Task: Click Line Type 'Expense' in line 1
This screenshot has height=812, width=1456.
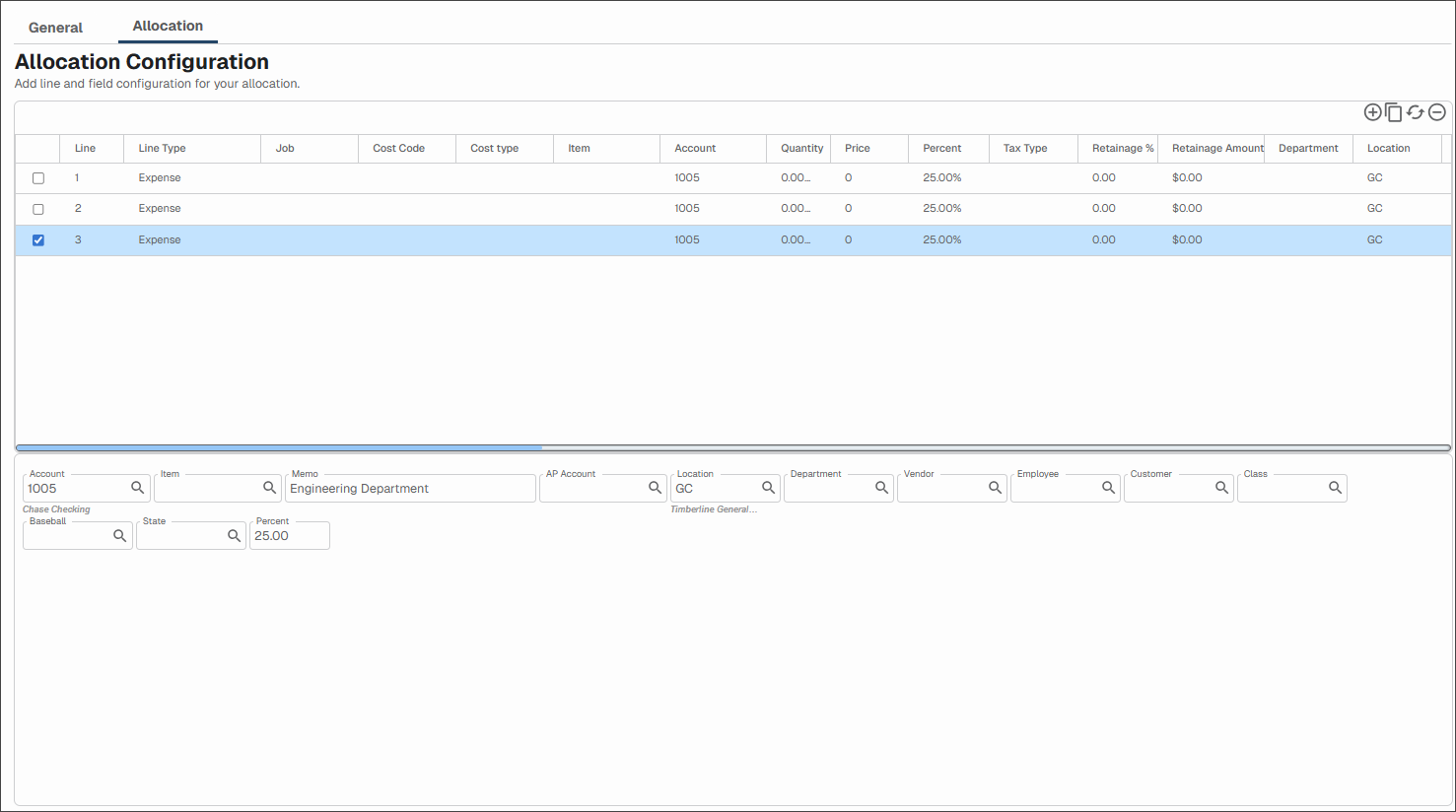Action: [160, 178]
